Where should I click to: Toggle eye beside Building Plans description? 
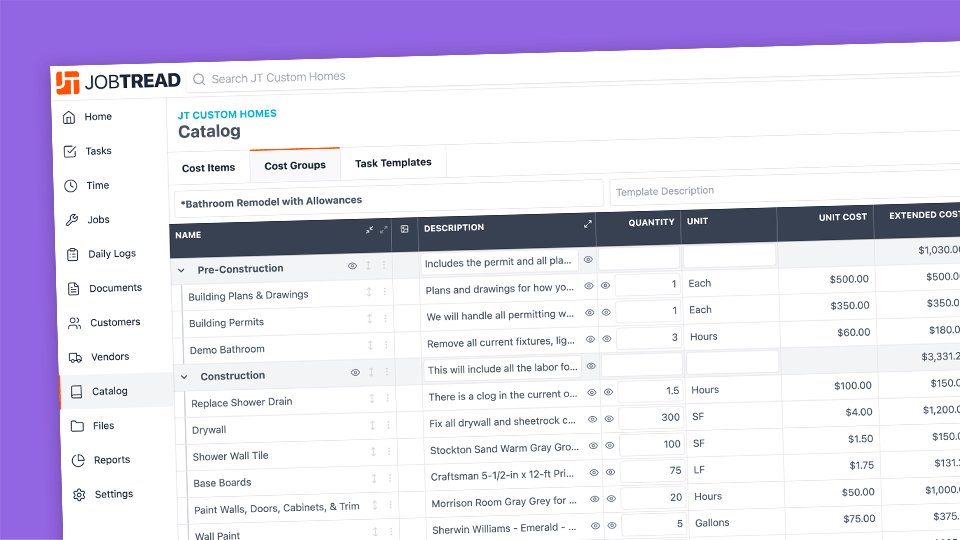(589, 286)
